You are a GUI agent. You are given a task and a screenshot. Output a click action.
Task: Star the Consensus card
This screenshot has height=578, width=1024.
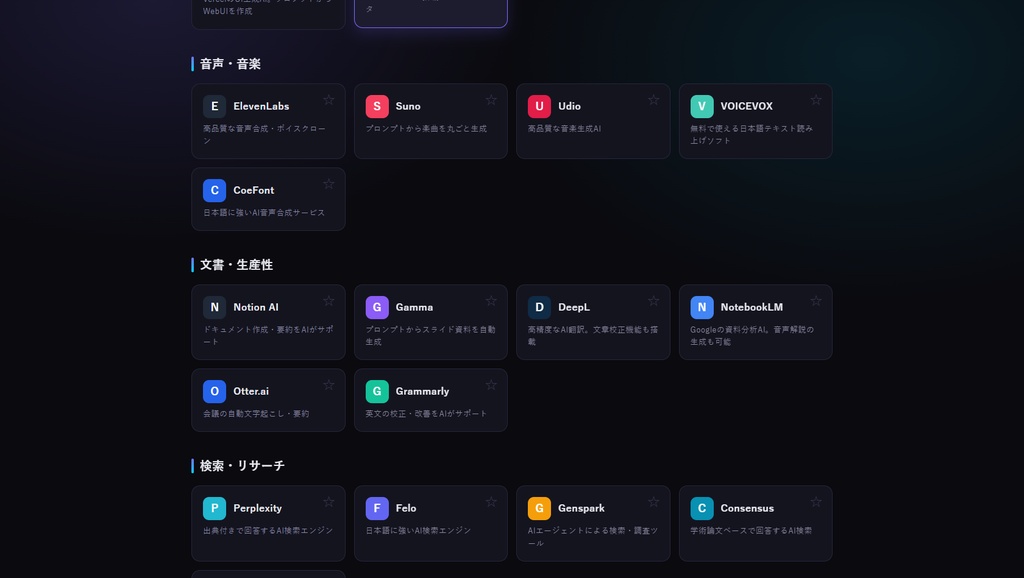(816, 502)
